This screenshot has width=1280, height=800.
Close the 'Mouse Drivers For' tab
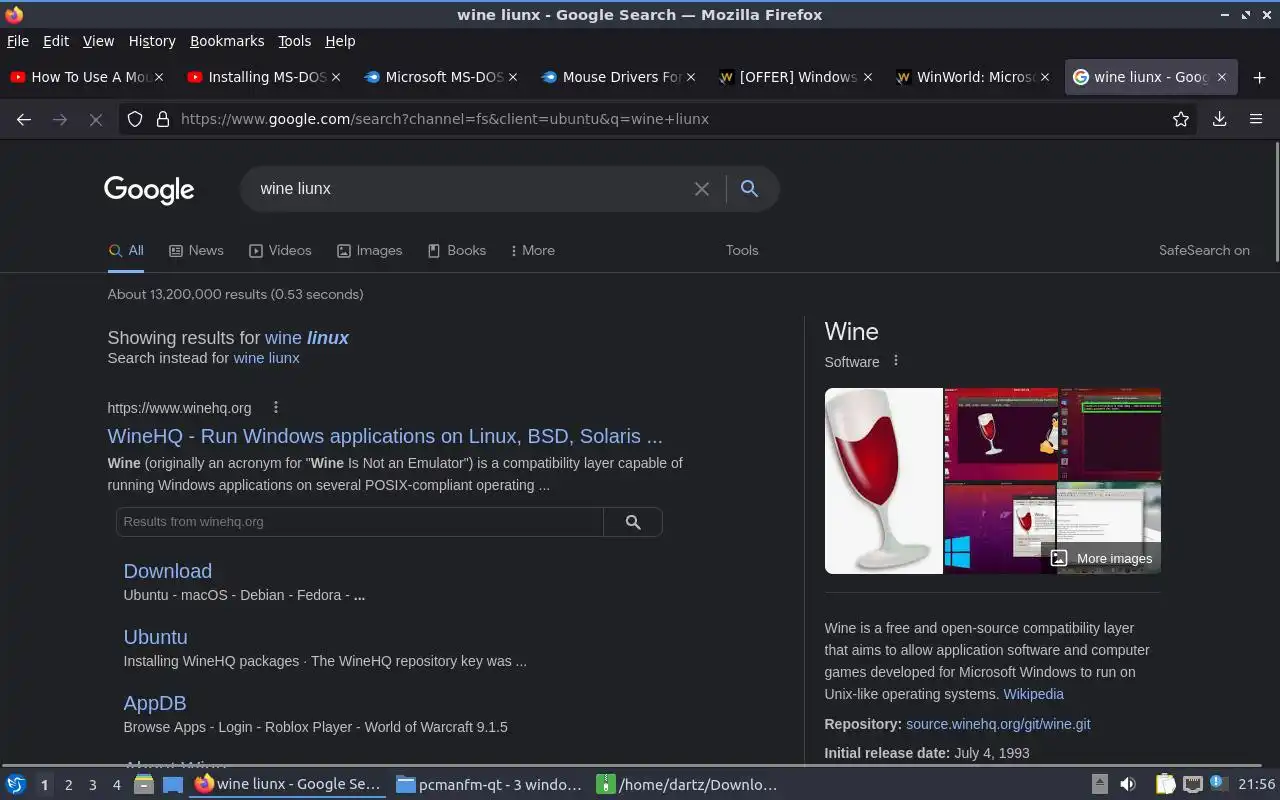691,77
